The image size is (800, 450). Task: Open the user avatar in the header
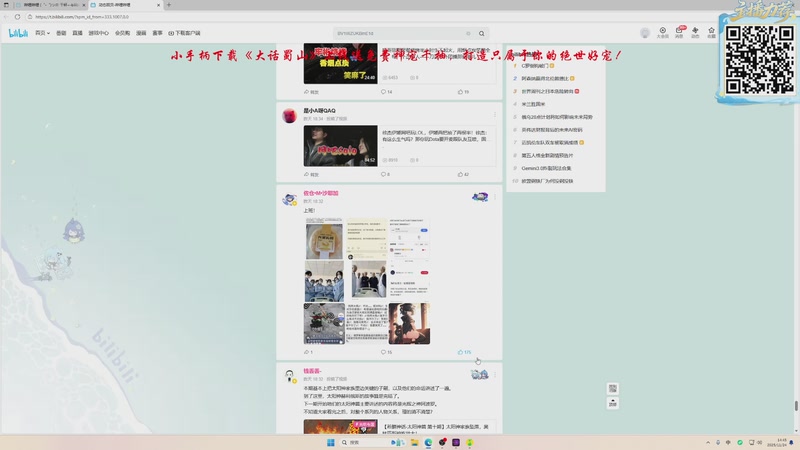(645, 33)
